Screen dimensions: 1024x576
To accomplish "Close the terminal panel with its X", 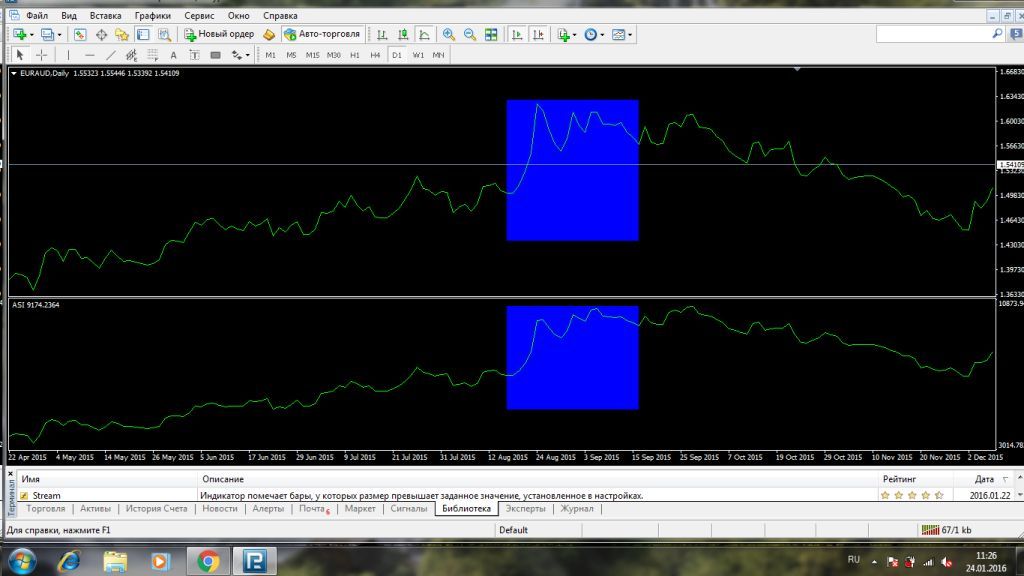I will (10, 473).
